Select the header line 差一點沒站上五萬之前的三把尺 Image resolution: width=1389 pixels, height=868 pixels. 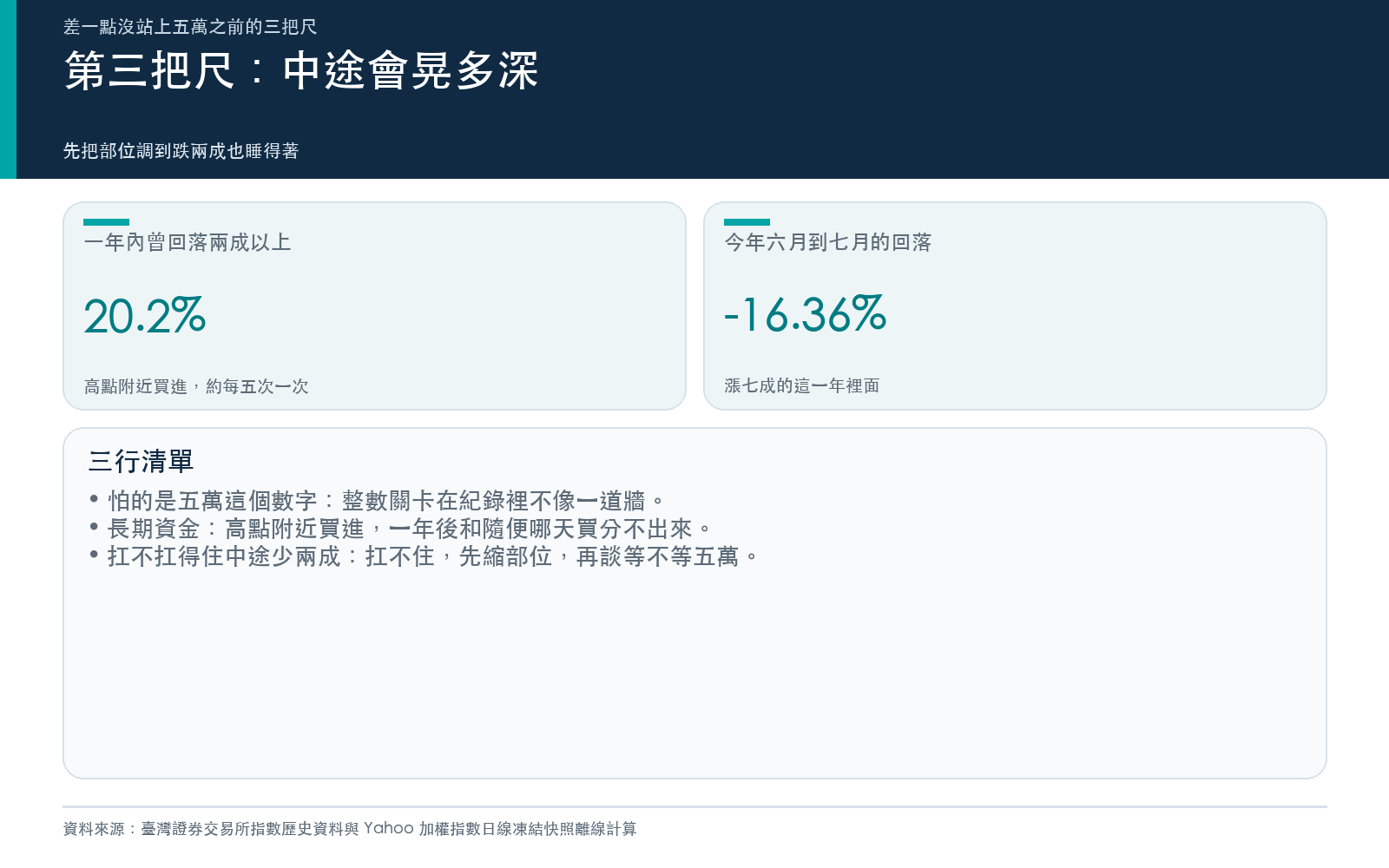click(190, 27)
